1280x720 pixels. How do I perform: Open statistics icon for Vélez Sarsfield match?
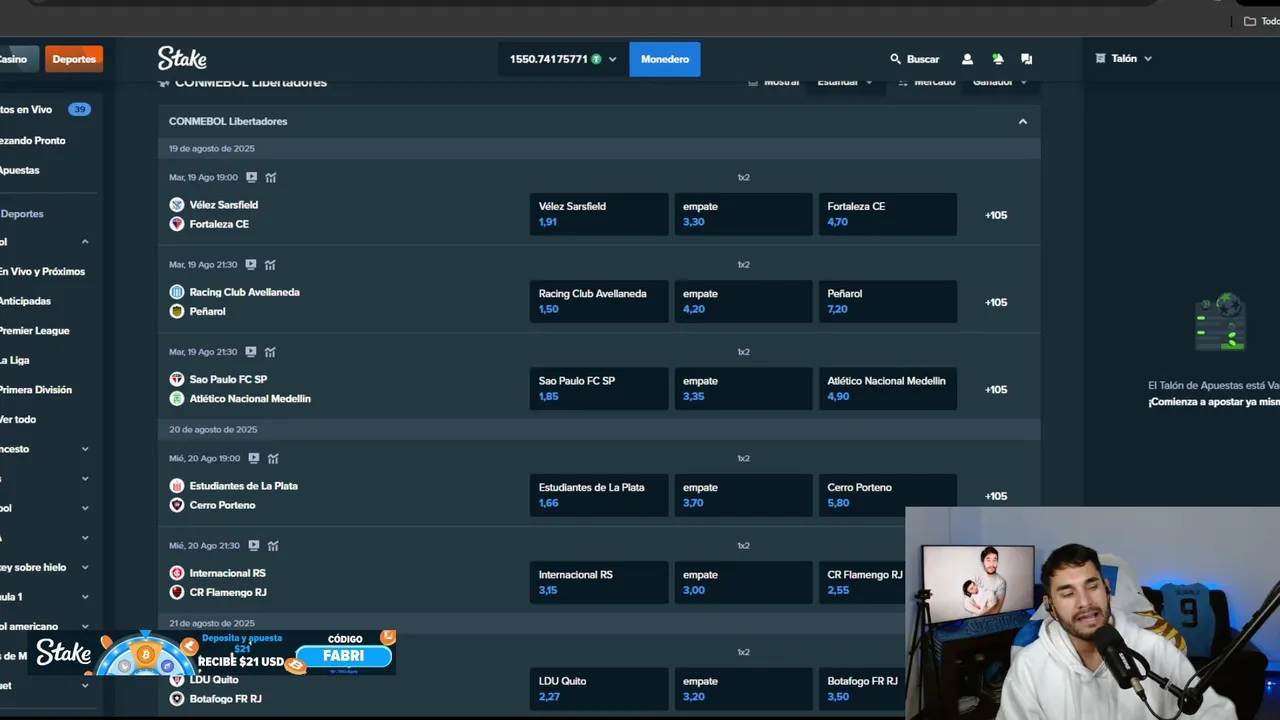(x=271, y=177)
